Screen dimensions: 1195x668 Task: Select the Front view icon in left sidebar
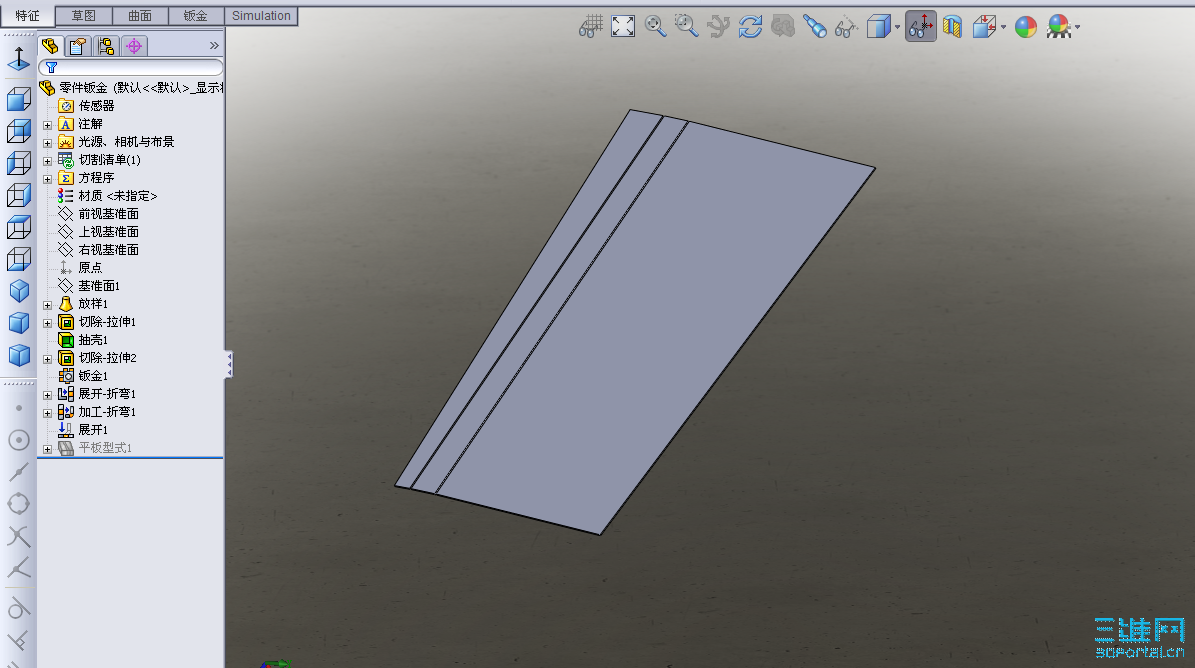[16, 99]
